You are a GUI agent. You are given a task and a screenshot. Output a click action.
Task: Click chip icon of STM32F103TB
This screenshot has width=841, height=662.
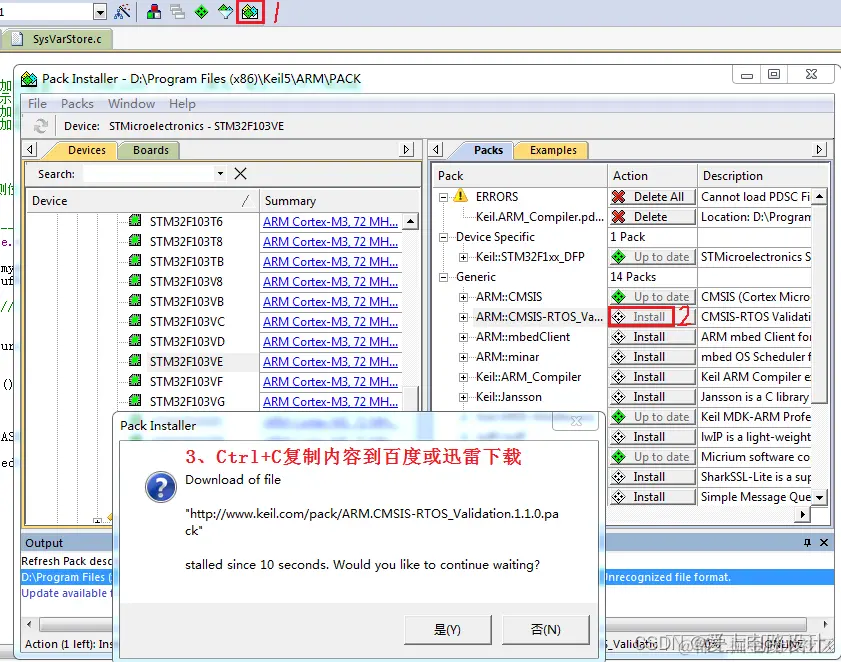pos(135,261)
